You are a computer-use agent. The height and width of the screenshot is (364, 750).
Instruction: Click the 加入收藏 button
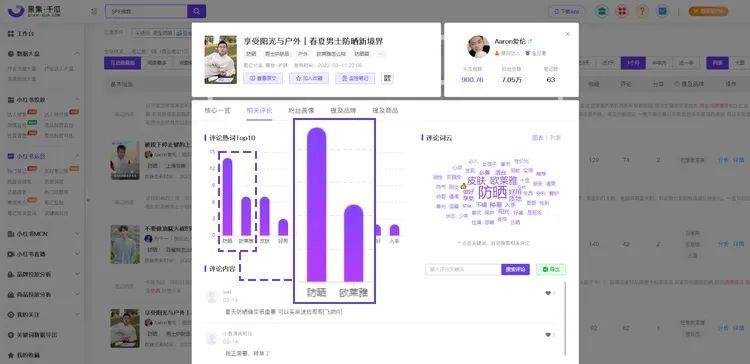309,78
